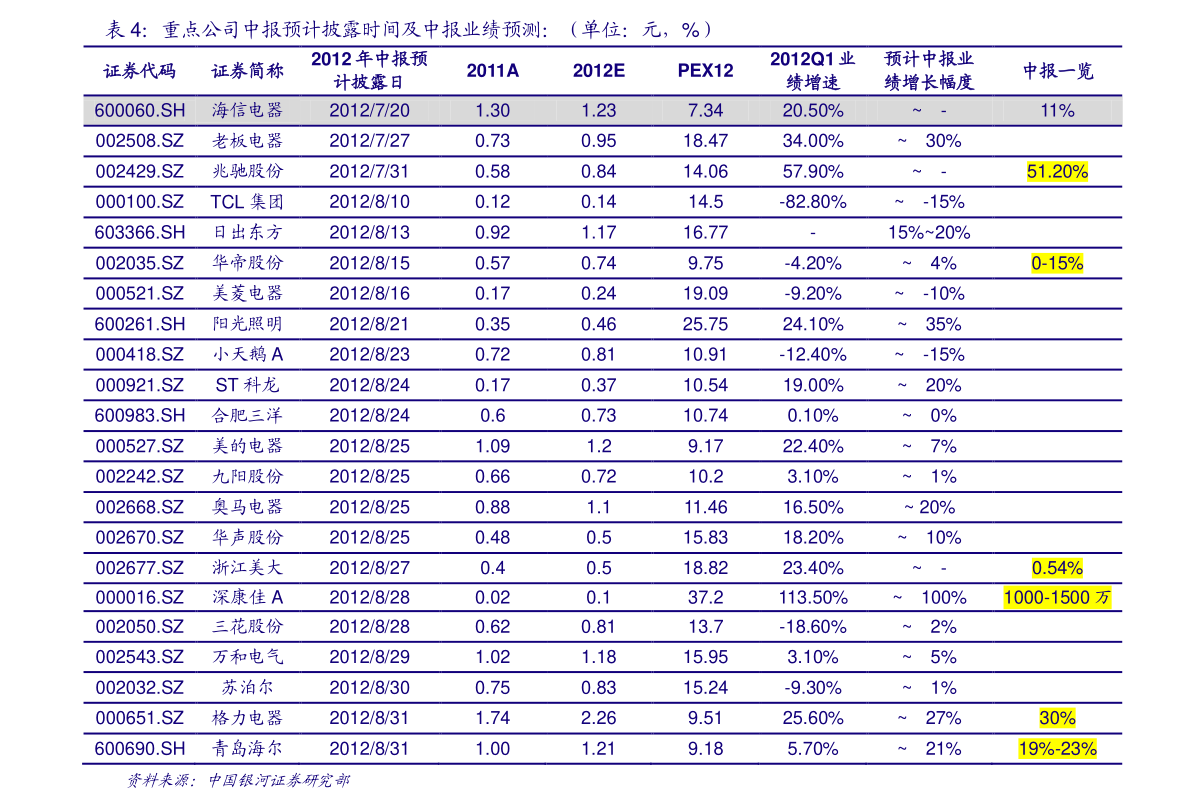Click the -82.80% growth rate cell

[812, 202]
